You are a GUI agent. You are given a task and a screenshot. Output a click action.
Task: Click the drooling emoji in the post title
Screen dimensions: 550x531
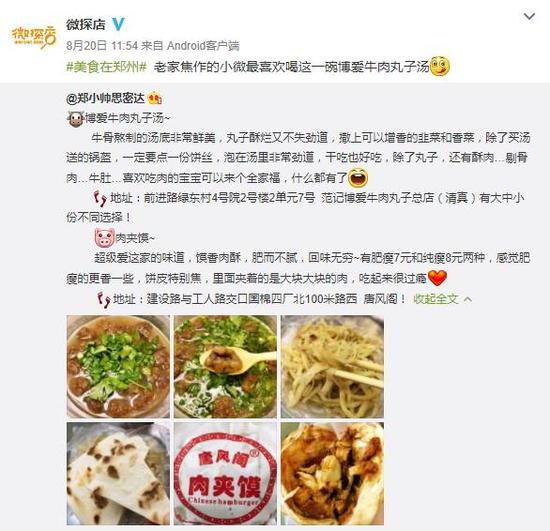click(x=440, y=66)
